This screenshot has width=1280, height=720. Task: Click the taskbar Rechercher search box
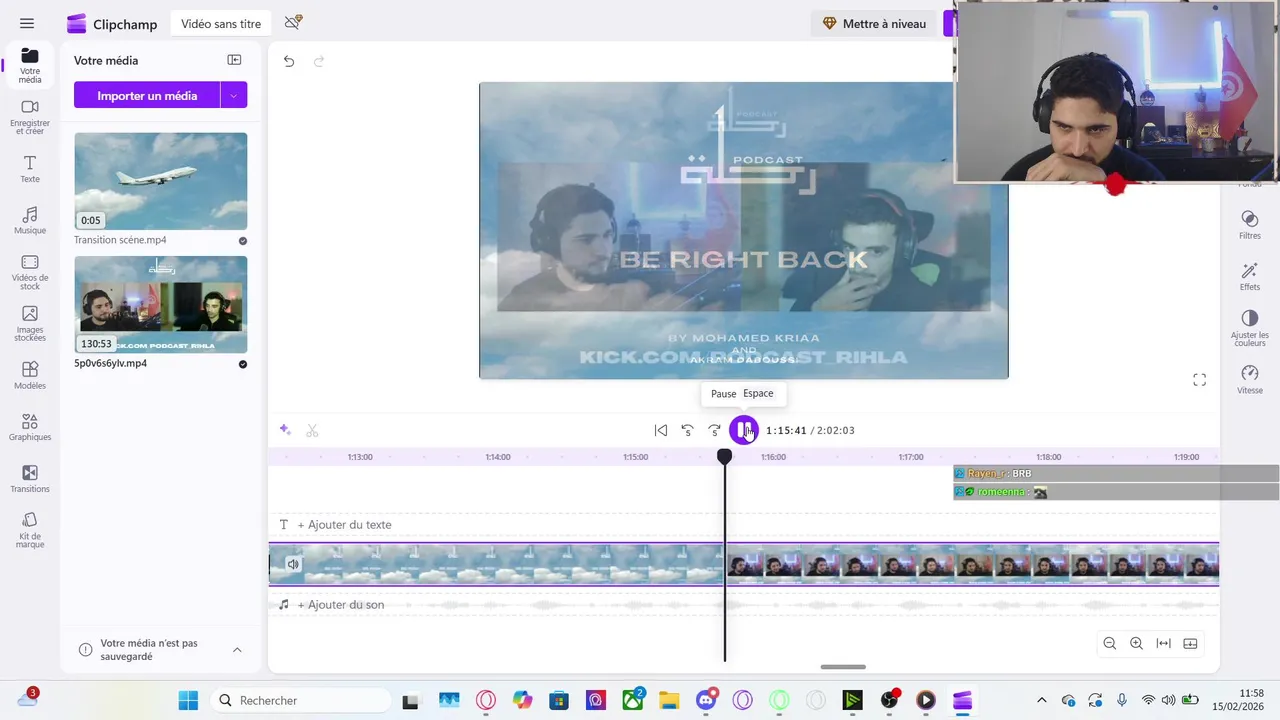pyautogui.click(x=300, y=700)
